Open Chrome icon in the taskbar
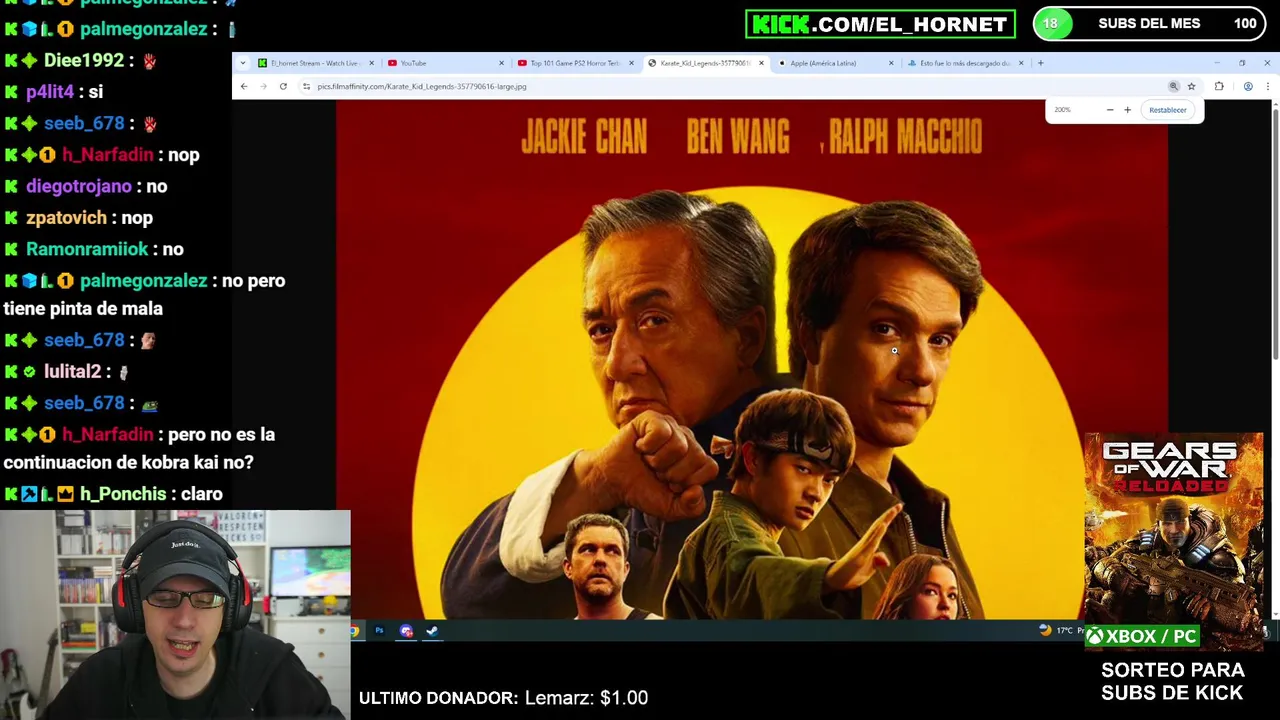The image size is (1280, 720). click(x=354, y=631)
